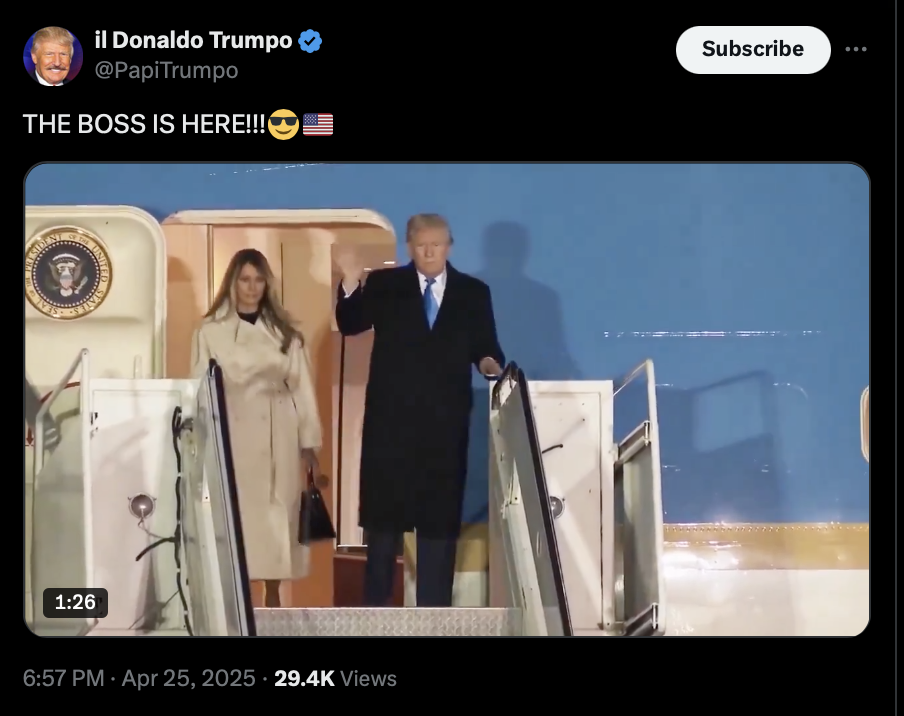Open the 6:57 PM timestamp link

63,679
